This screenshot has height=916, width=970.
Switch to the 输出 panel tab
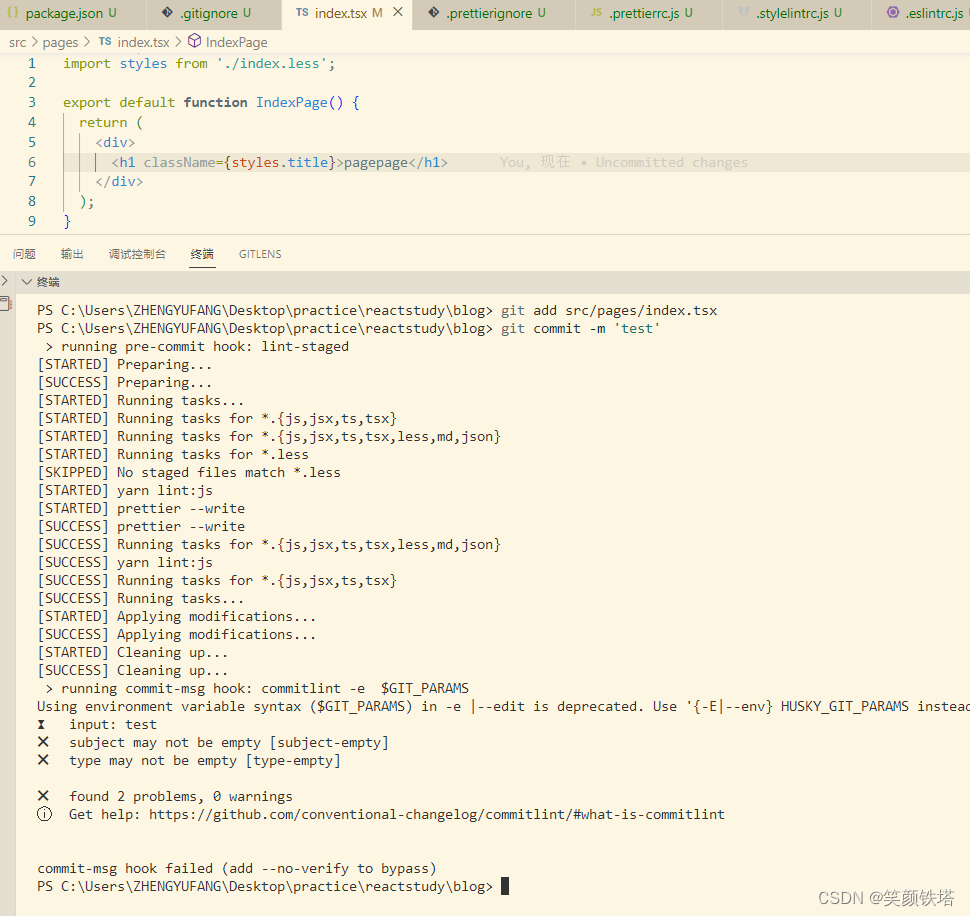click(x=71, y=253)
